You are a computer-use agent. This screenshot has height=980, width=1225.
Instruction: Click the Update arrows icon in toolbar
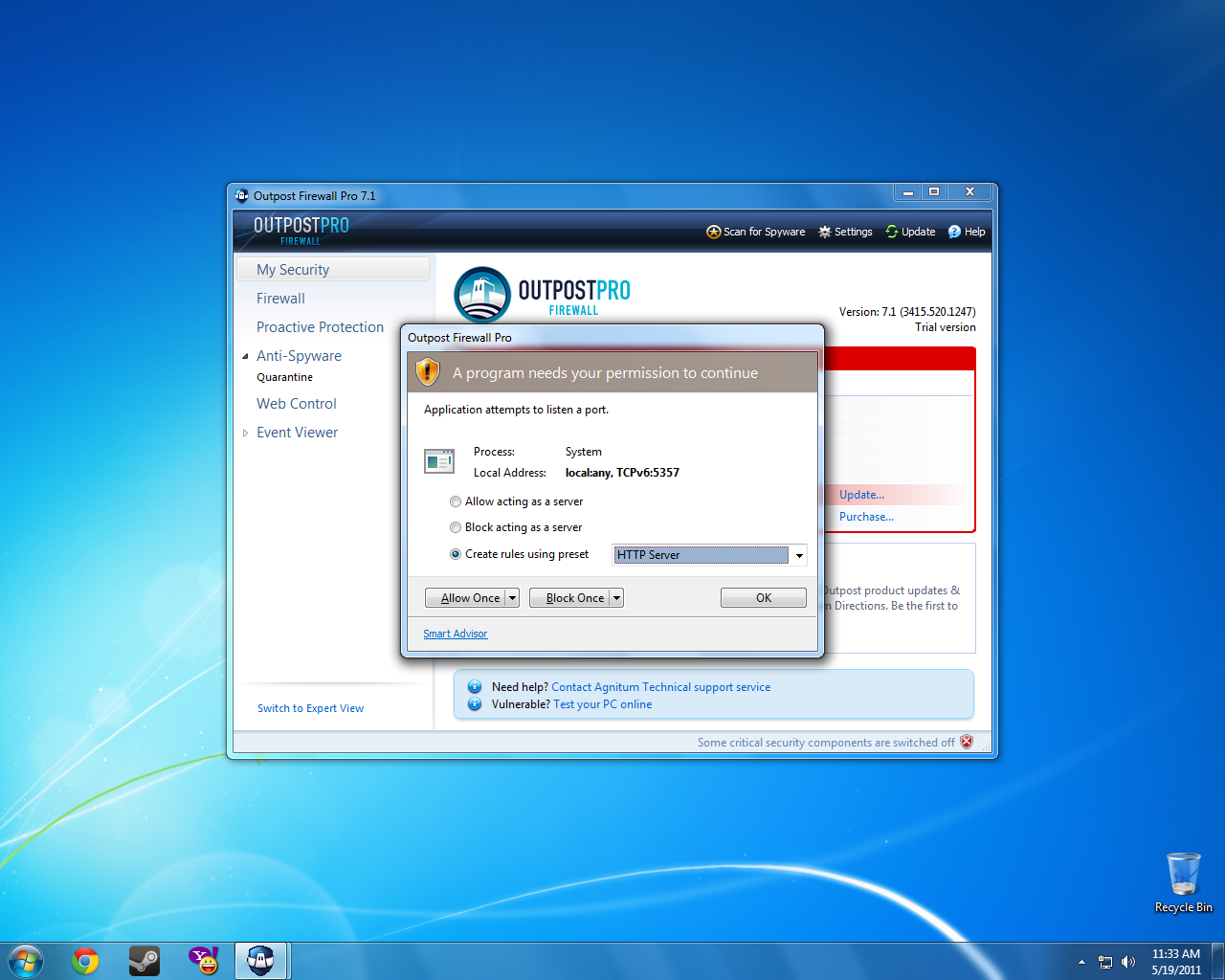(x=892, y=232)
